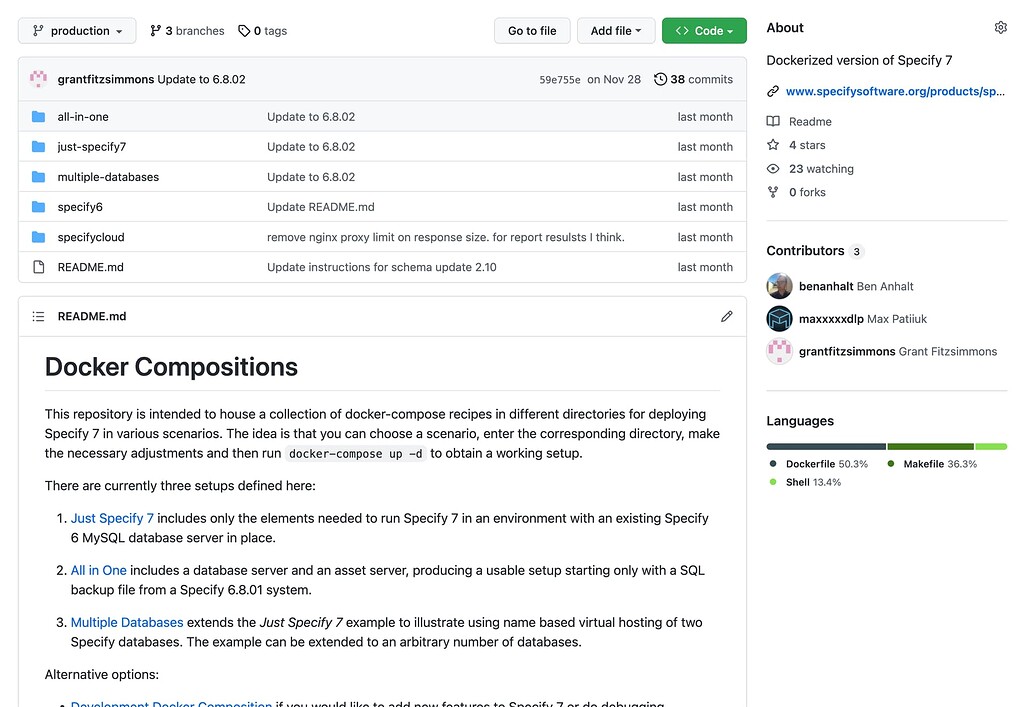The image size is (1024, 707).
Task: Open the Just Specify 7 link
Action: pyautogui.click(x=112, y=519)
